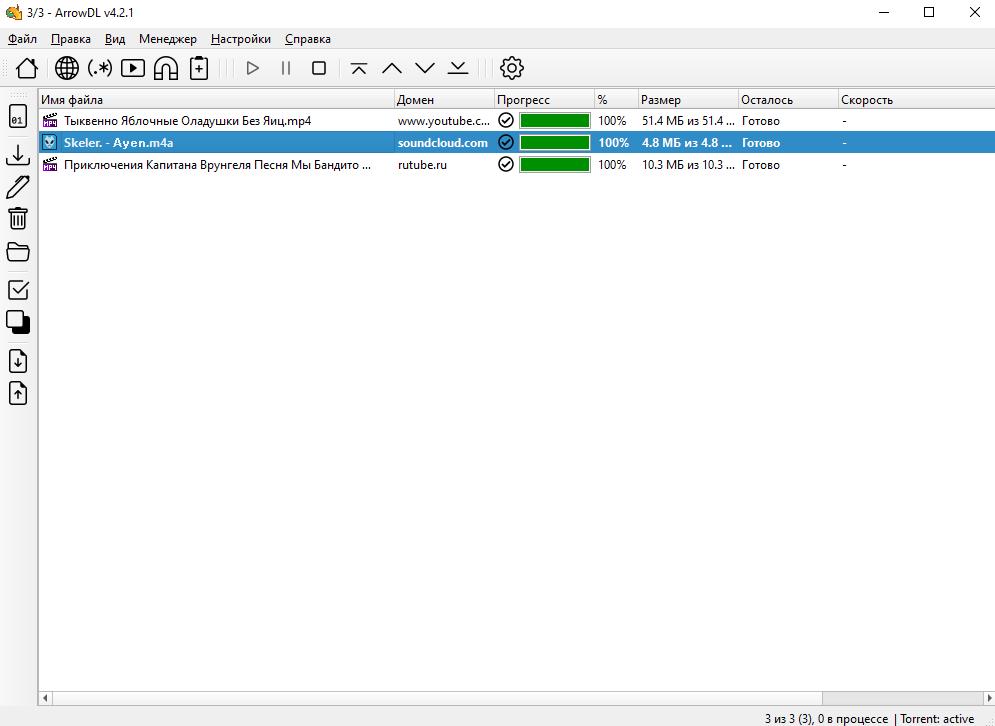Click the move to top arrow
The width and height of the screenshot is (995, 726).
(x=359, y=68)
